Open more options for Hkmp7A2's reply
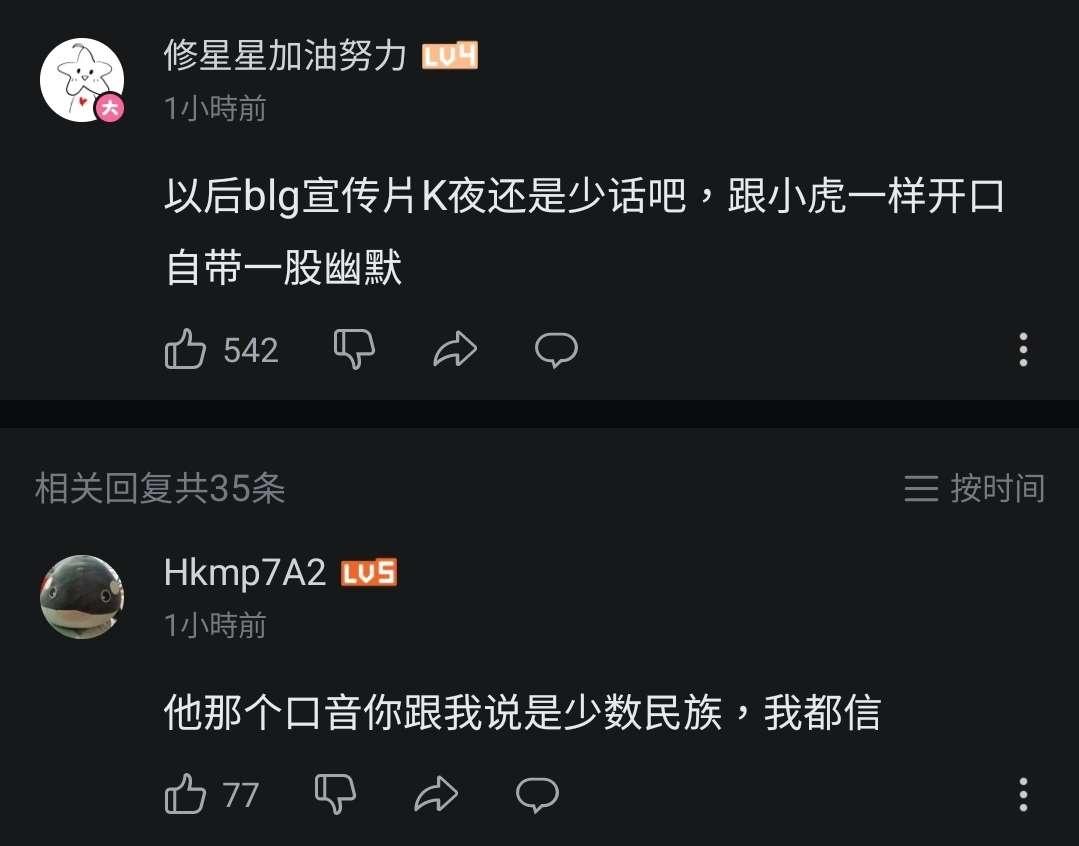Viewport: 1079px width, 846px height. (1023, 794)
